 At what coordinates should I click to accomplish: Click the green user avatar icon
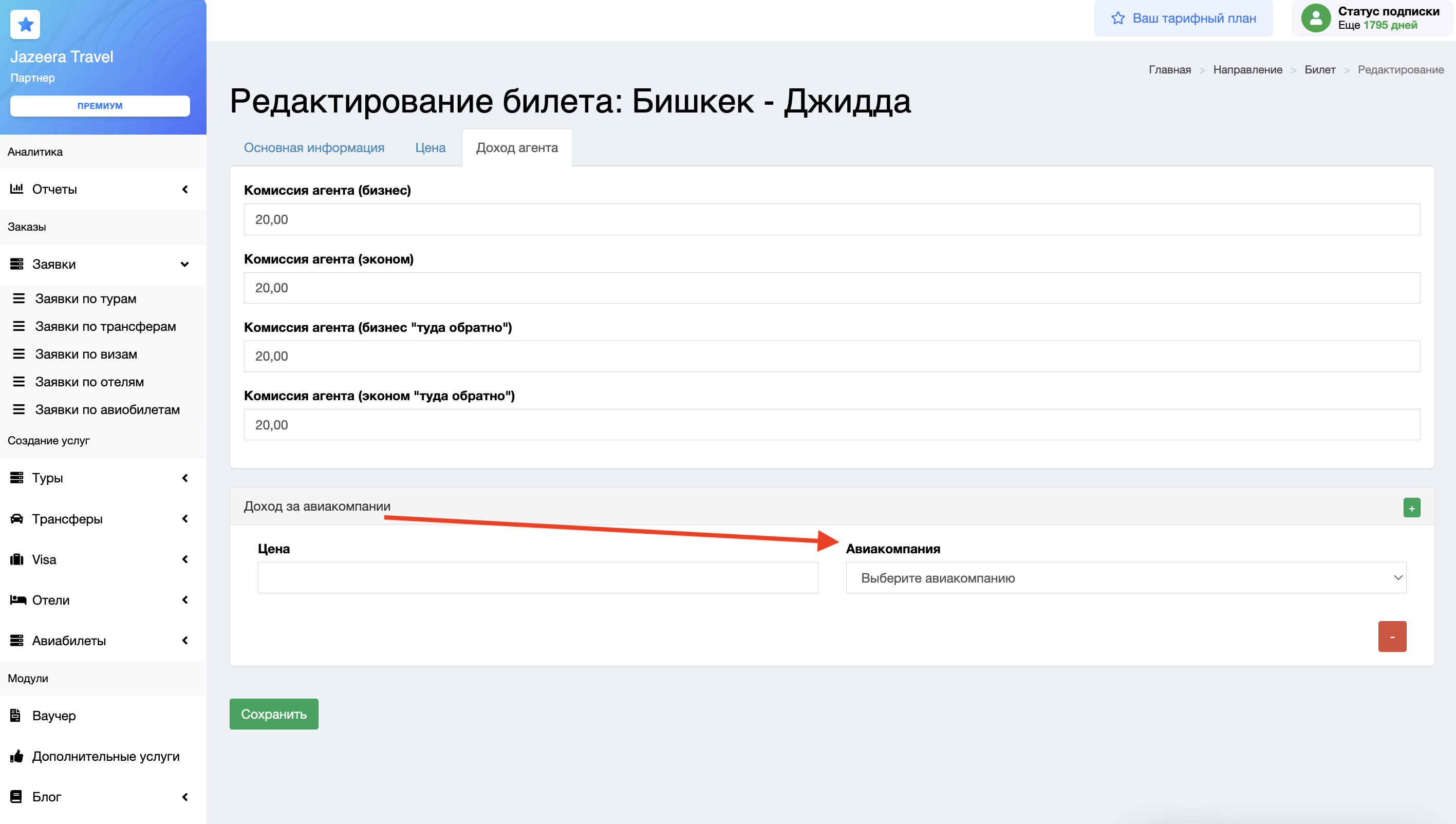tap(1316, 18)
